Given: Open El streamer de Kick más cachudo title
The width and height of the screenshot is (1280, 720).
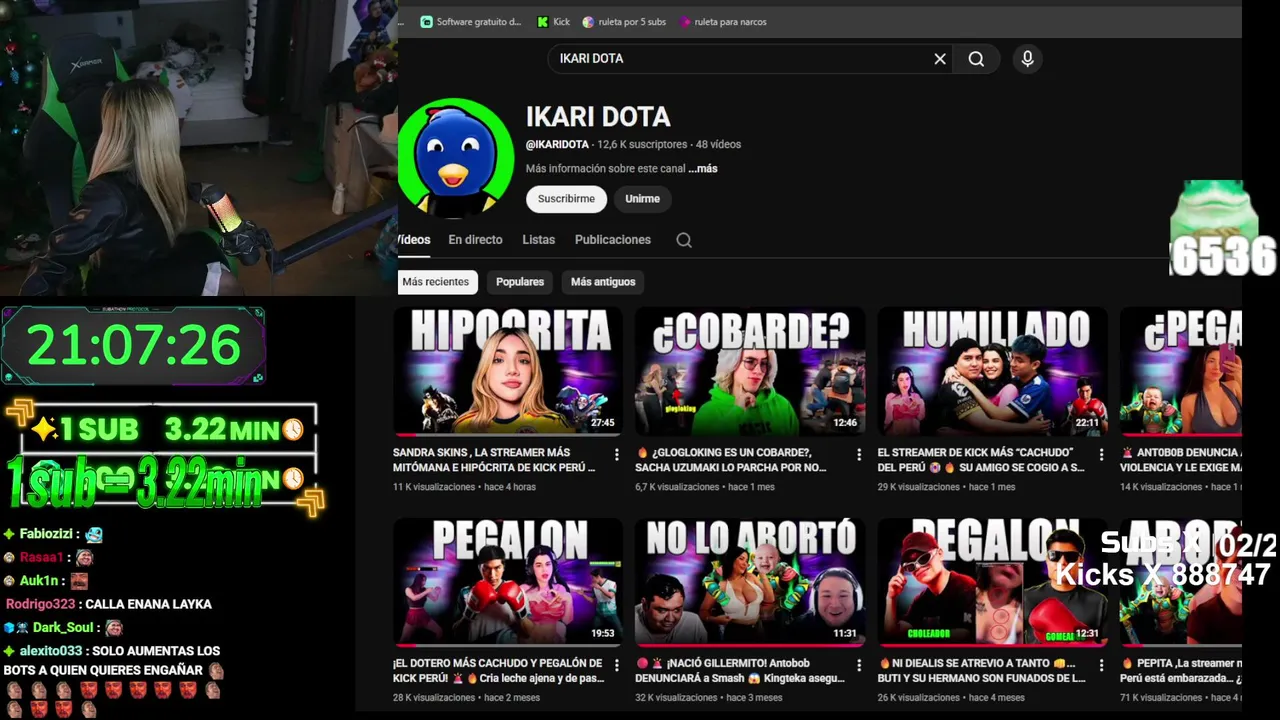Looking at the screenshot, I should 981,460.
